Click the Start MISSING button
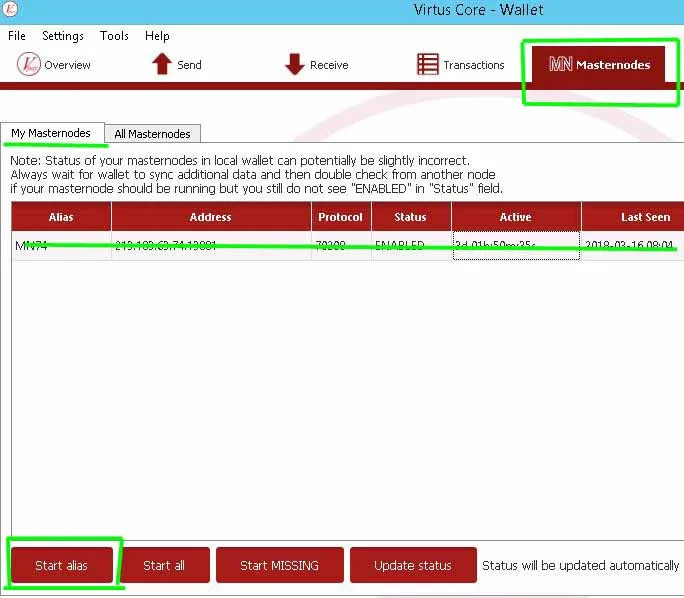This screenshot has width=684, height=598. coord(280,565)
